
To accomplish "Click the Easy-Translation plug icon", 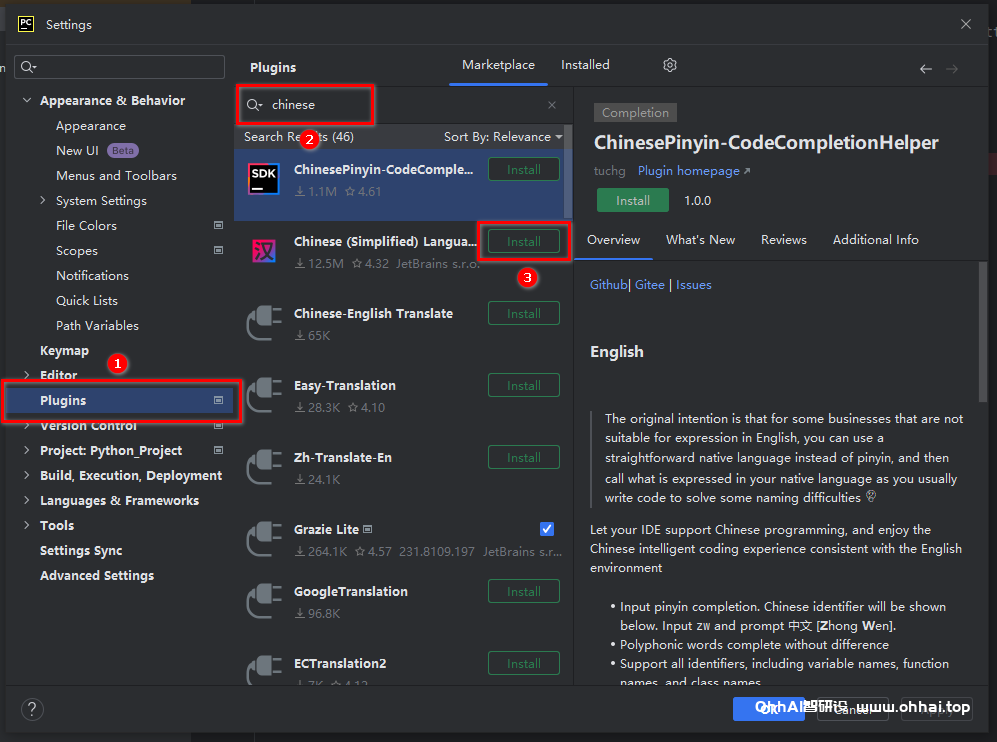I will click(x=264, y=394).
